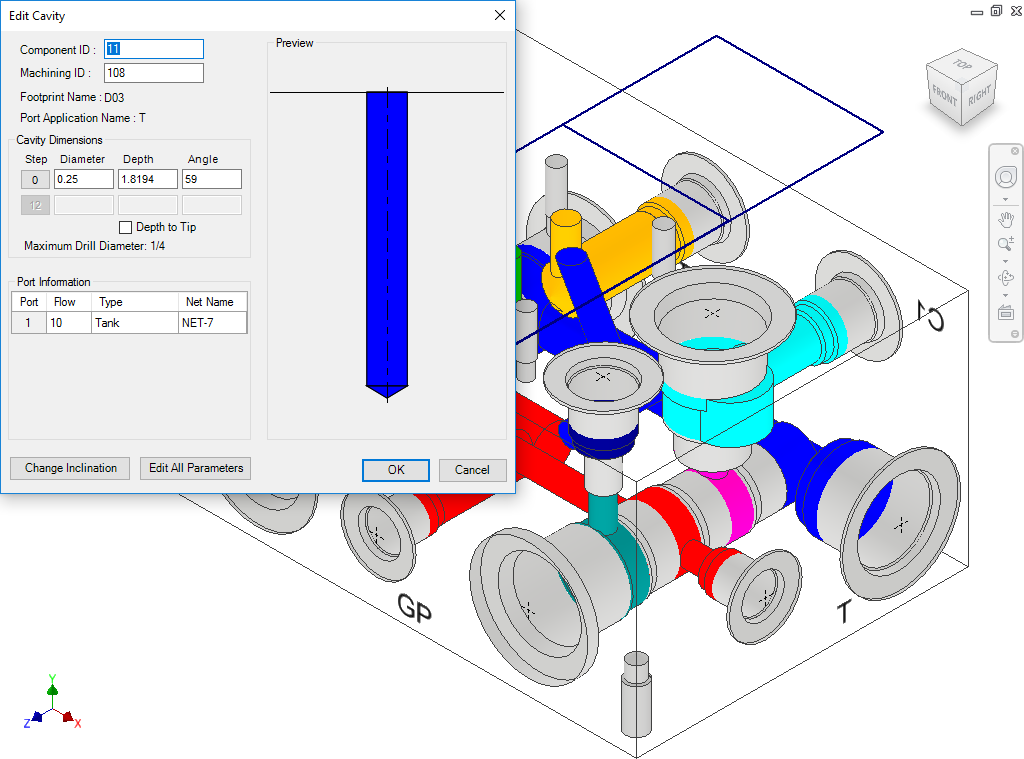Open the ShowMotion icon in navigation bar
1024x759 pixels.
point(1005,313)
